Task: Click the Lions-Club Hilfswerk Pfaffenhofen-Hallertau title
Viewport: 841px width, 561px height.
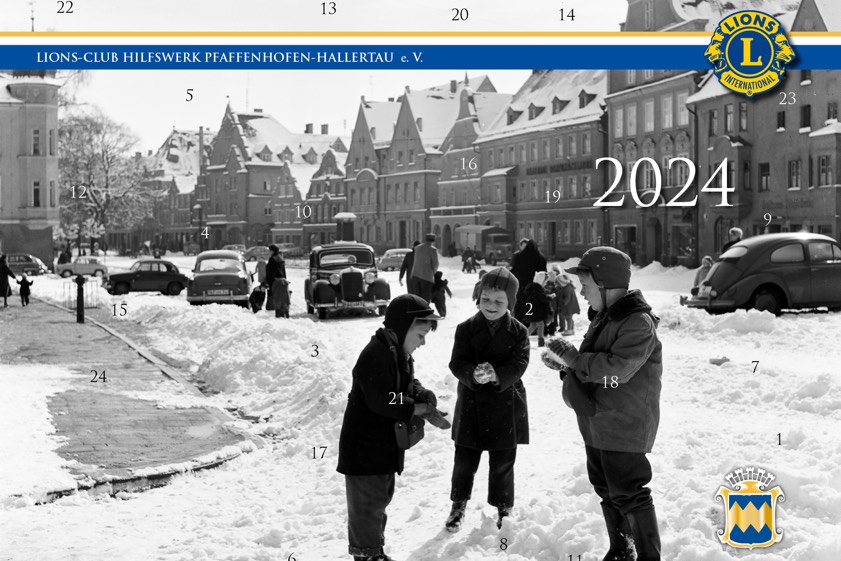Action: (230, 58)
